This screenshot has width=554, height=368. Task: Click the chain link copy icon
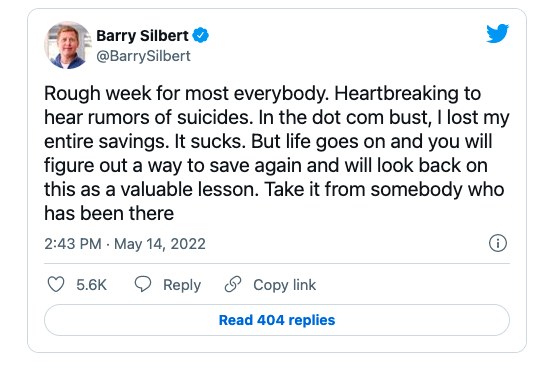[233, 284]
